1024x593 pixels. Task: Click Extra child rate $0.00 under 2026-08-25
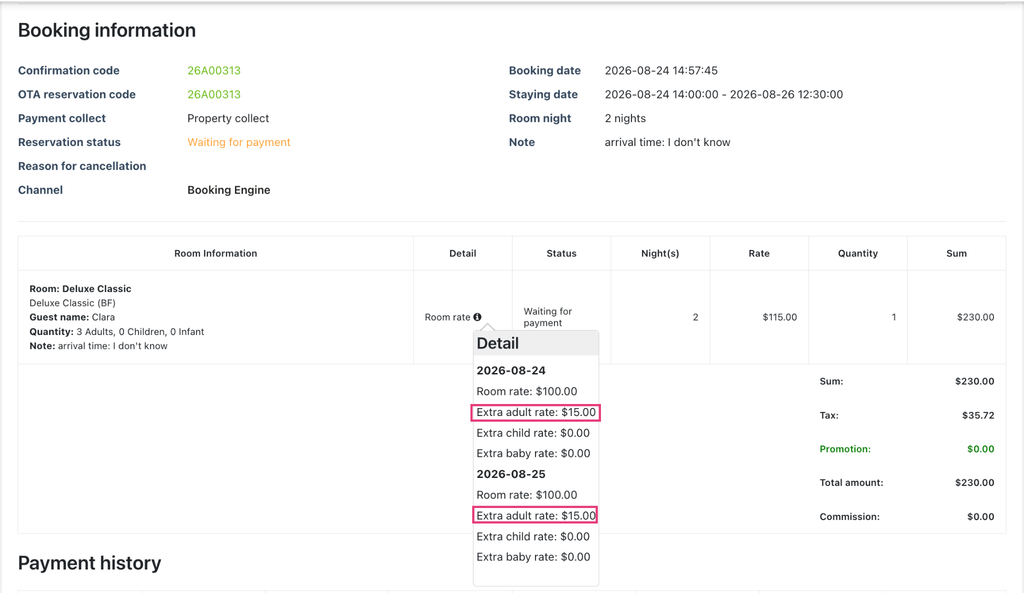533,537
